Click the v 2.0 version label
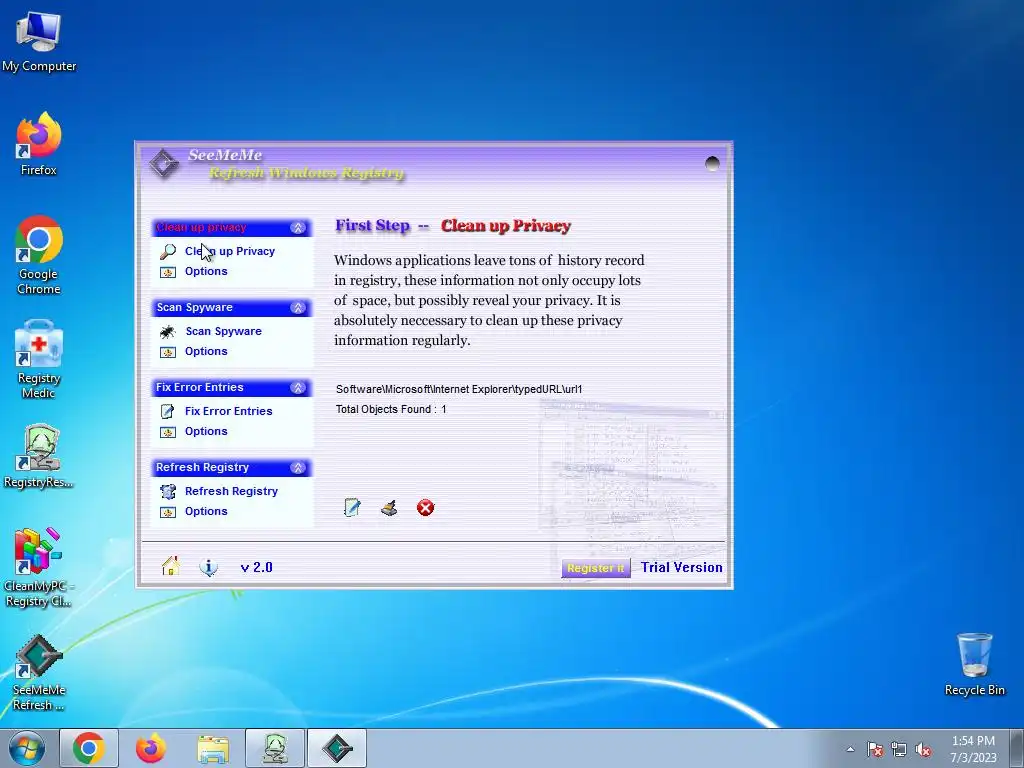1024x768 pixels. (257, 568)
